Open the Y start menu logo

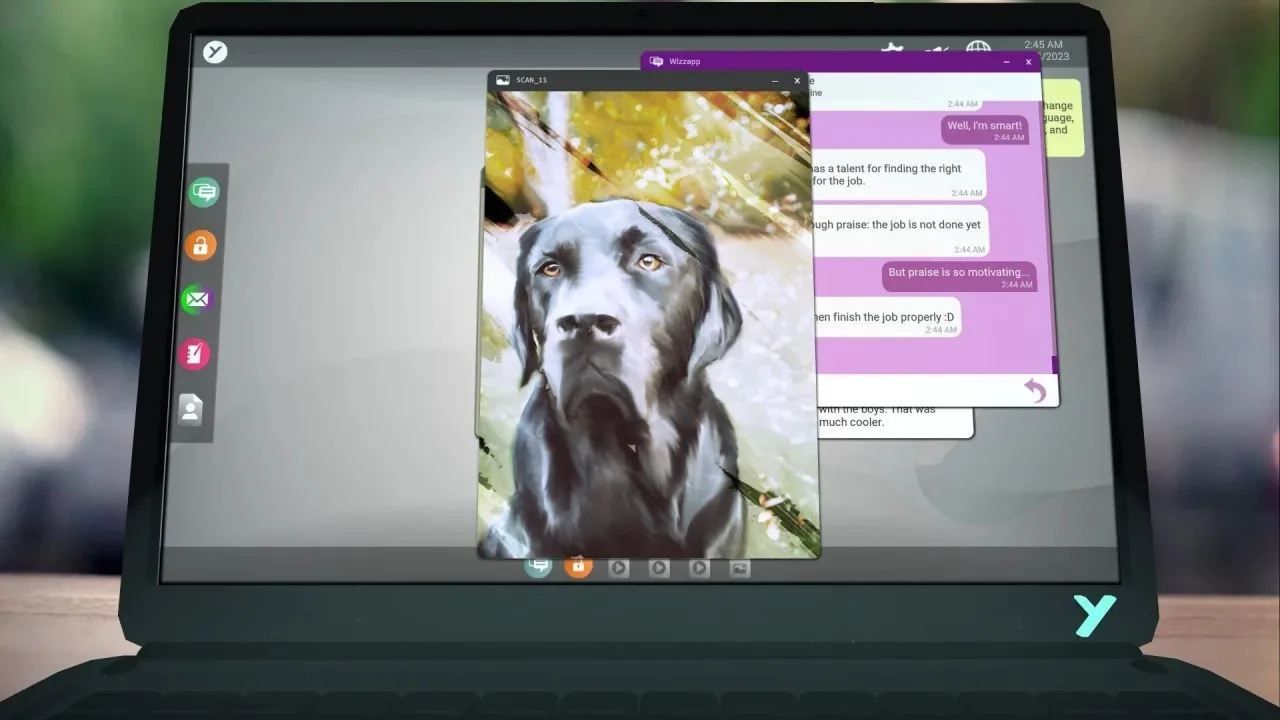point(215,52)
